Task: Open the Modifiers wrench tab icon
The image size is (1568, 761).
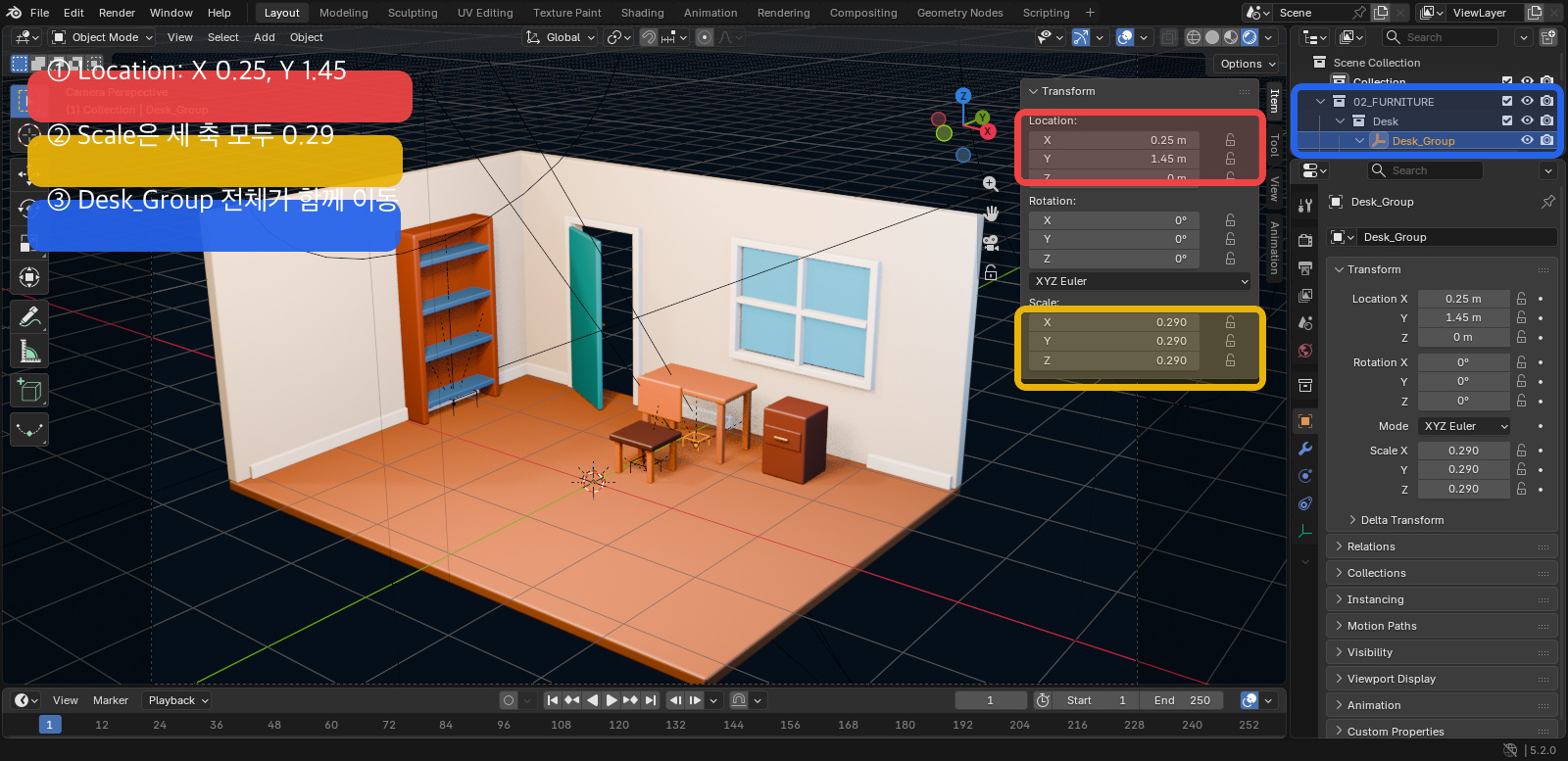Action: 1305,449
